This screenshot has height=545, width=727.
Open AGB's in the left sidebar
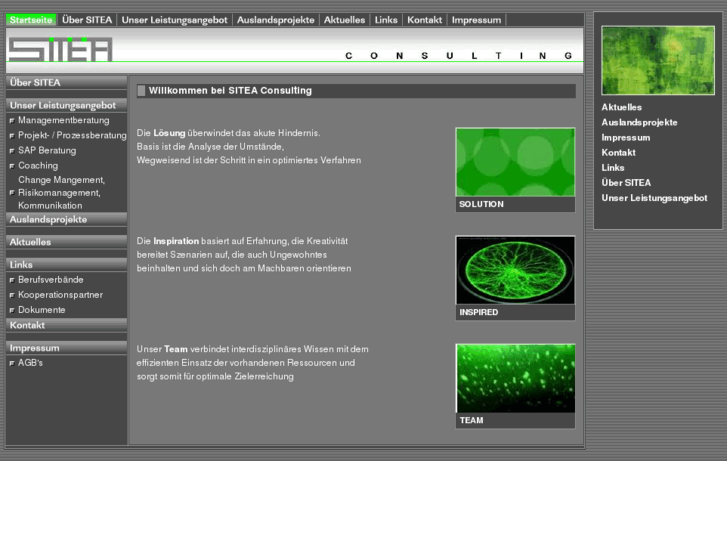click(30, 363)
